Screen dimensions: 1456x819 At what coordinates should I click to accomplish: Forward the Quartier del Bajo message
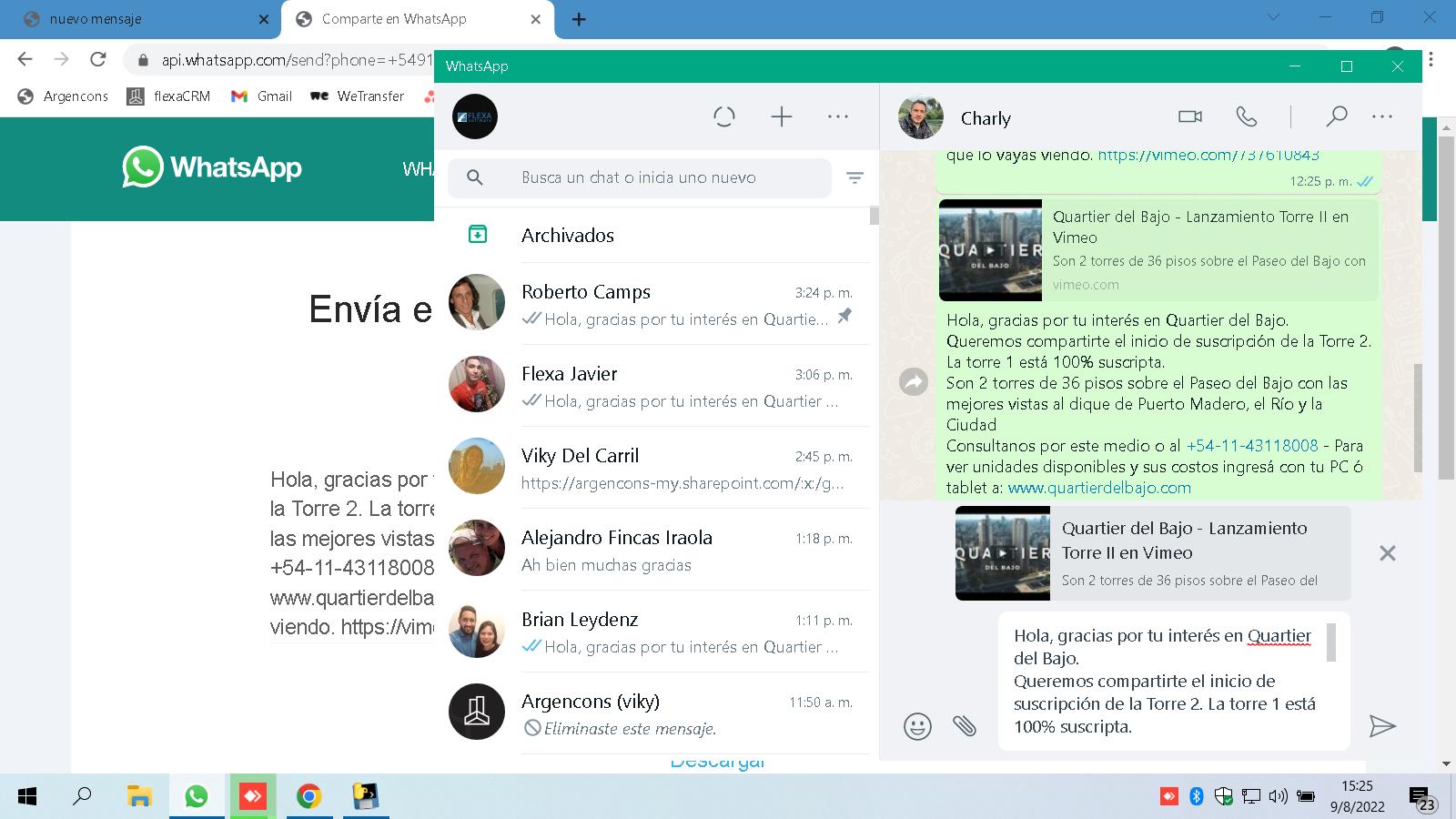(x=914, y=381)
